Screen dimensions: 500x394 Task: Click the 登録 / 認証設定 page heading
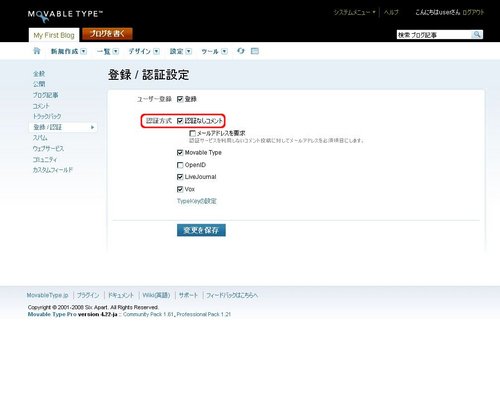tap(148, 75)
